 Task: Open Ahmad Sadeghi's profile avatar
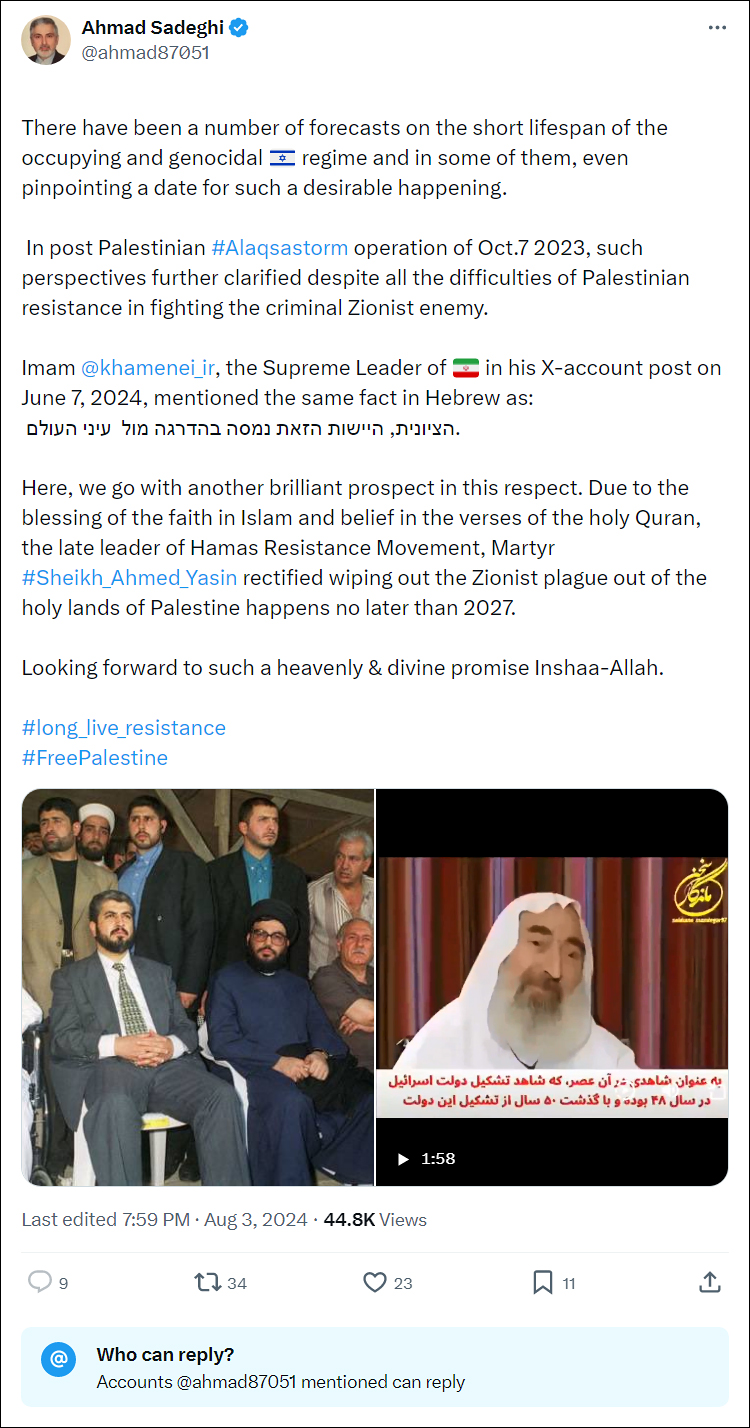pos(46,40)
